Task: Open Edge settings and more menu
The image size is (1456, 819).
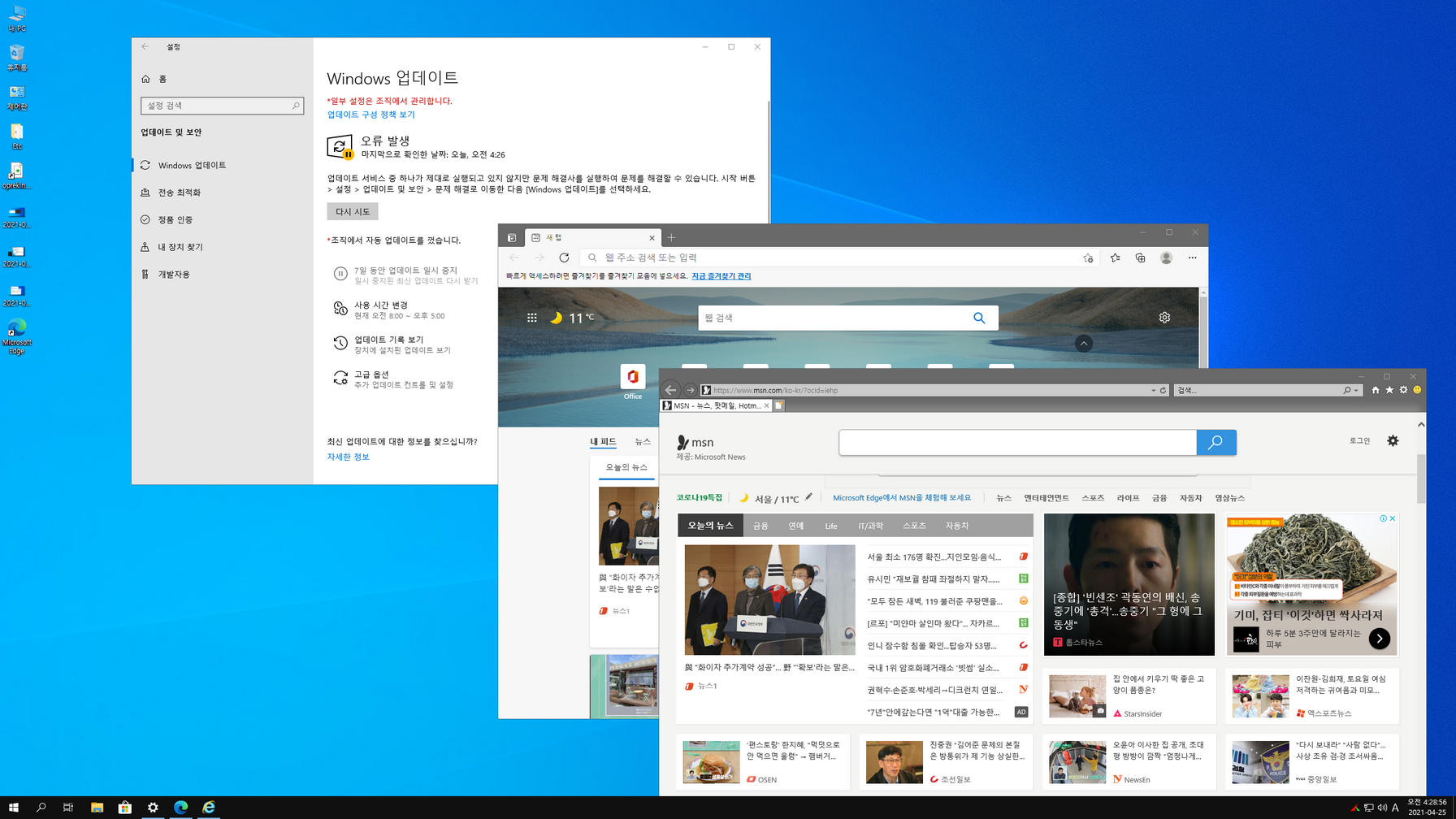Action: (1193, 258)
